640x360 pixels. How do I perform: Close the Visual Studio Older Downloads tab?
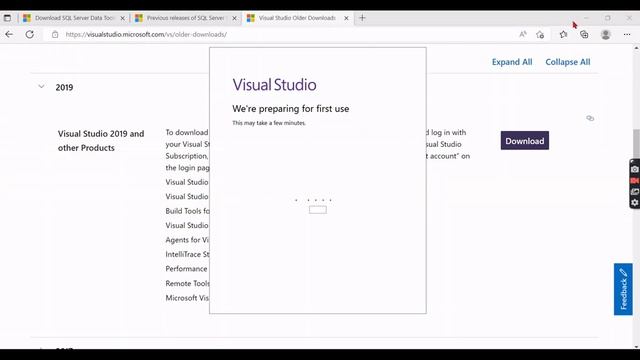(x=346, y=18)
